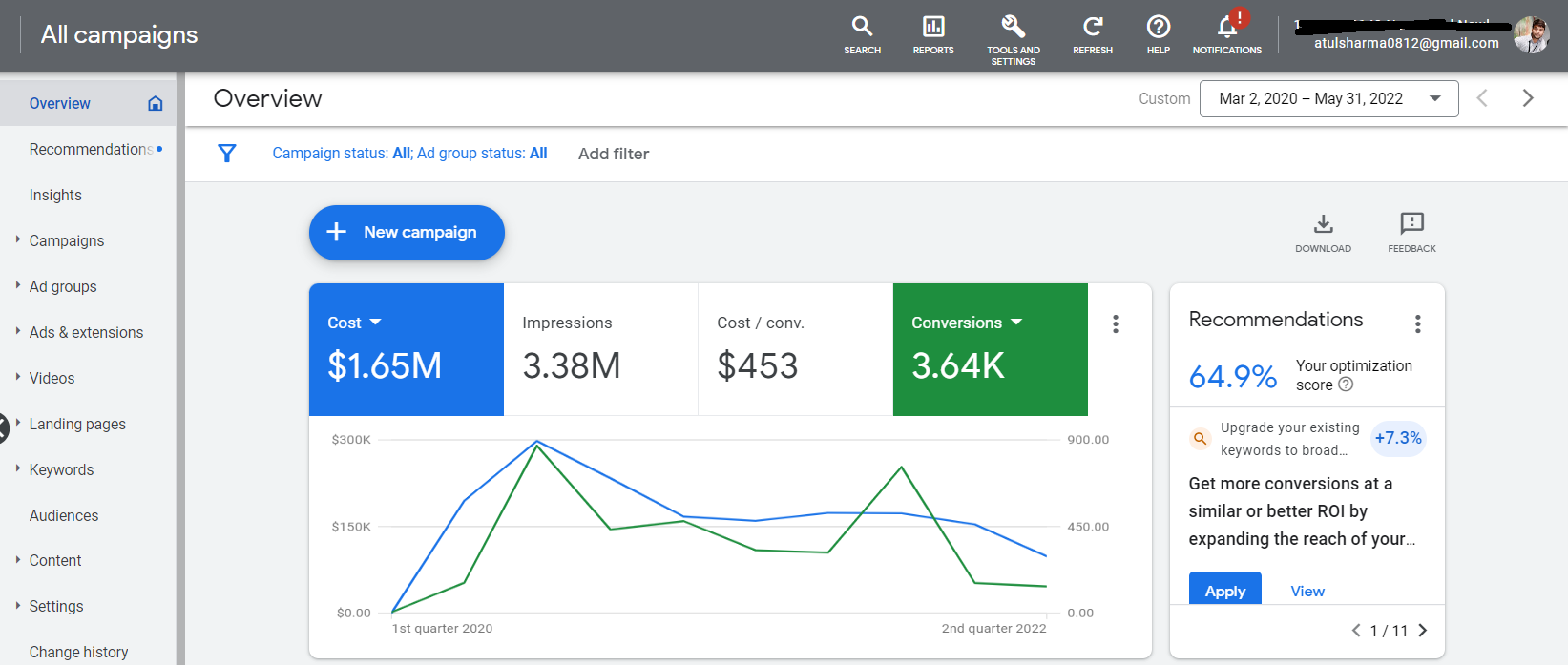Viewport: 1568px width, 666px height.
Task: Expand the Campaigns menu item
Action: [18, 240]
